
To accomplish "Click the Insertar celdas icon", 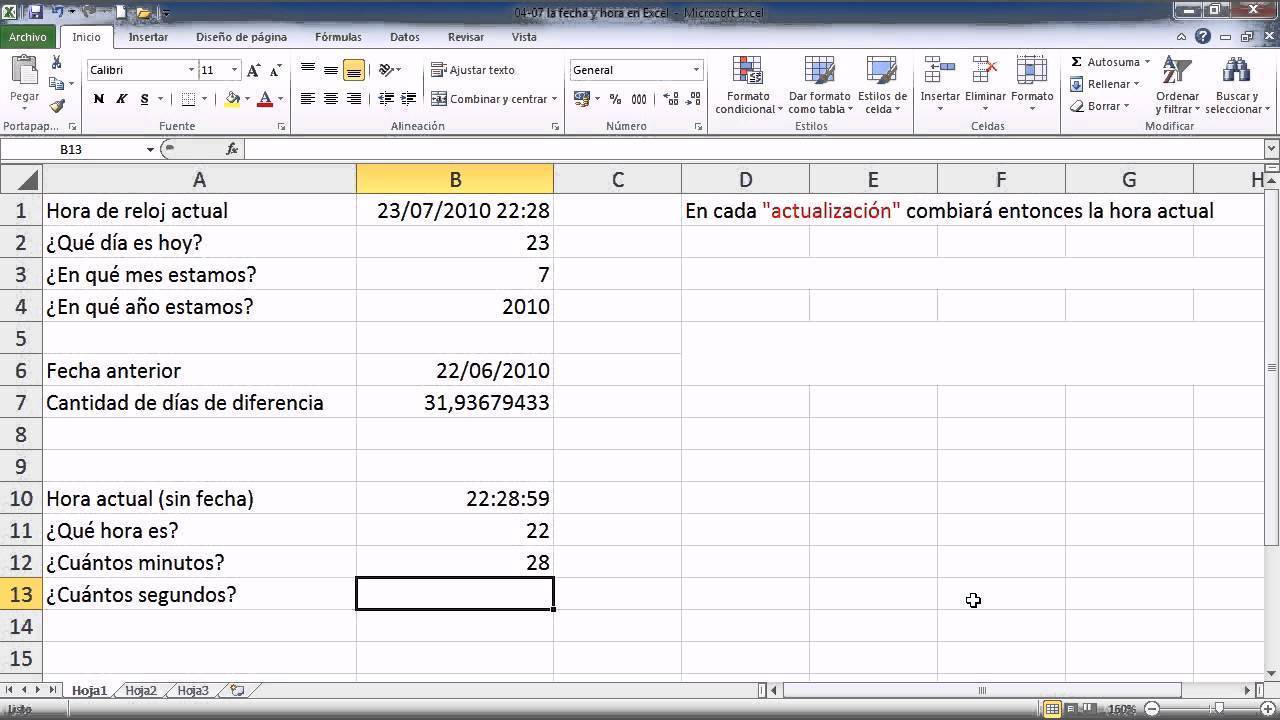I will click(940, 70).
